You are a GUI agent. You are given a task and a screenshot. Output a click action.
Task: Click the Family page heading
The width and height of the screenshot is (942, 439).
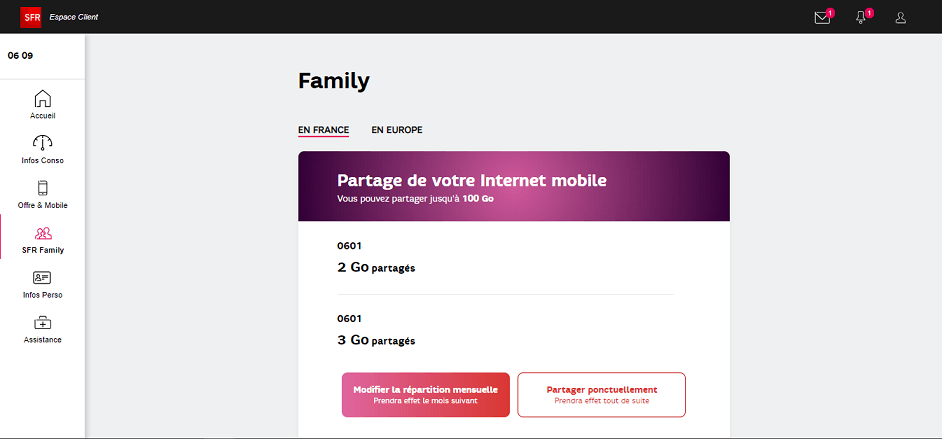click(334, 81)
